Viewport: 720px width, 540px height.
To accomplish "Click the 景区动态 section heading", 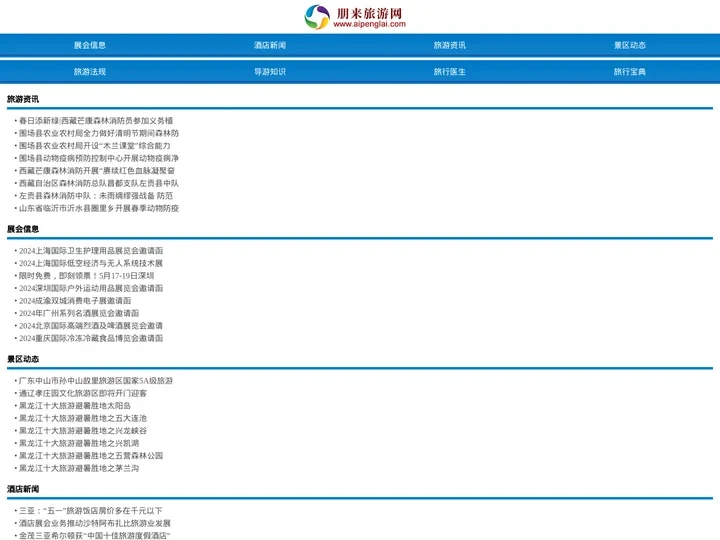I will pos(23,359).
